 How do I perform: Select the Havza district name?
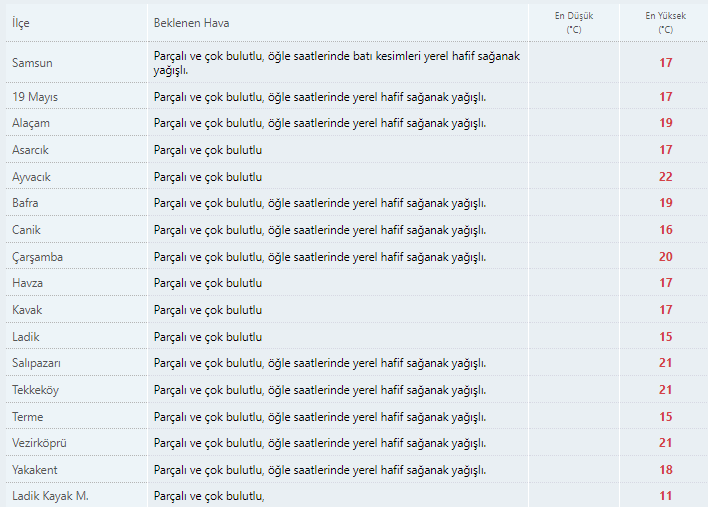pos(28,283)
